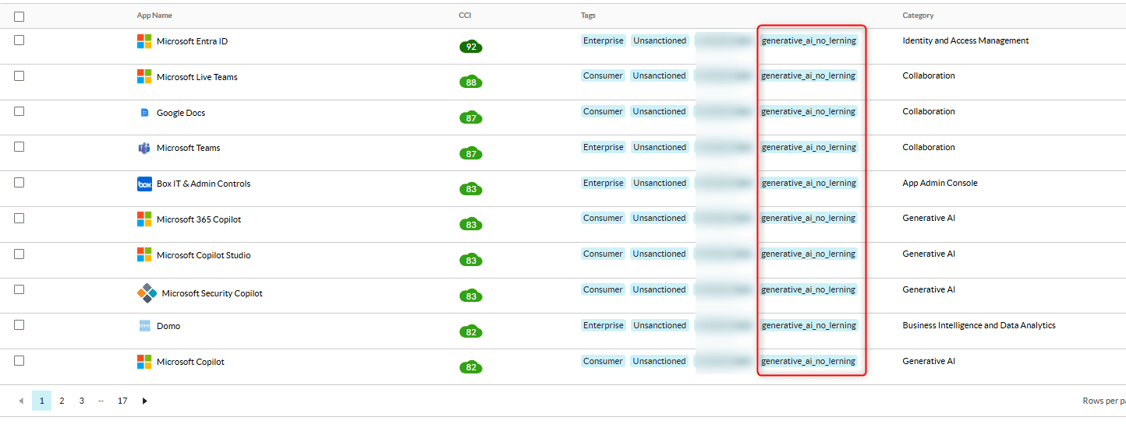Check the Microsoft Copilot row checkbox

[19, 361]
